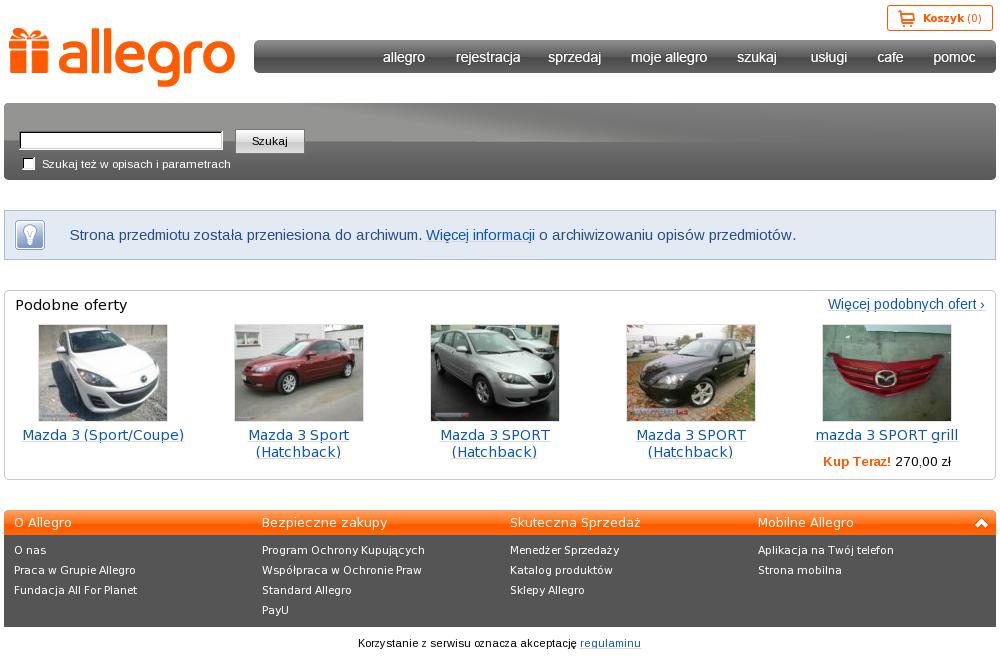Viewport: 1000px width, 663px height.
Task: Open the red Mazda 3 Sport thumbnail
Action: click(298, 373)
